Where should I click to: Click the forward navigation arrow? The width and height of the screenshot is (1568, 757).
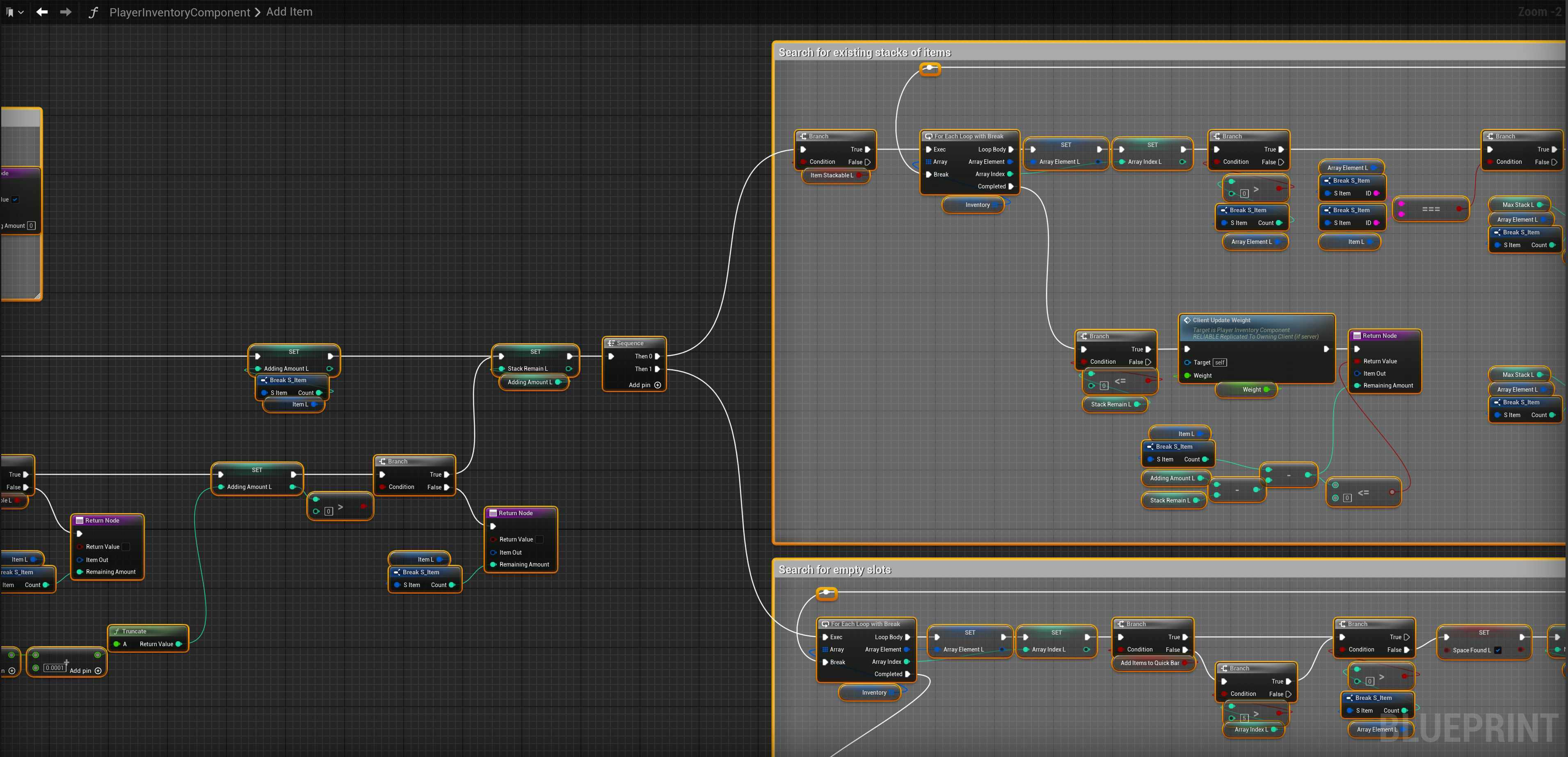[65, 11]
